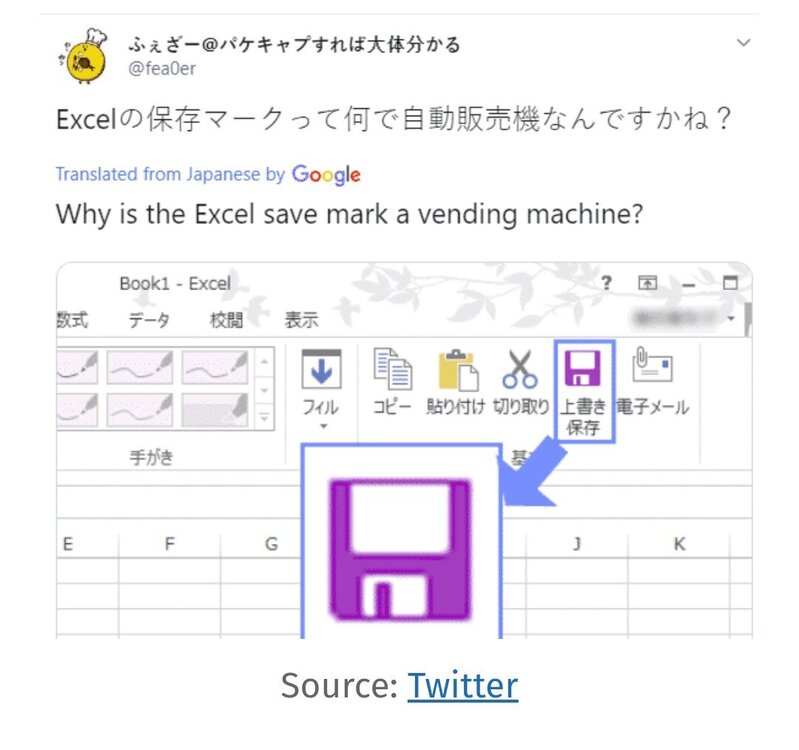Click the purple floppy disk save icon
The height and width of the screenshot is (750, 799).
(x=582, y=367)
